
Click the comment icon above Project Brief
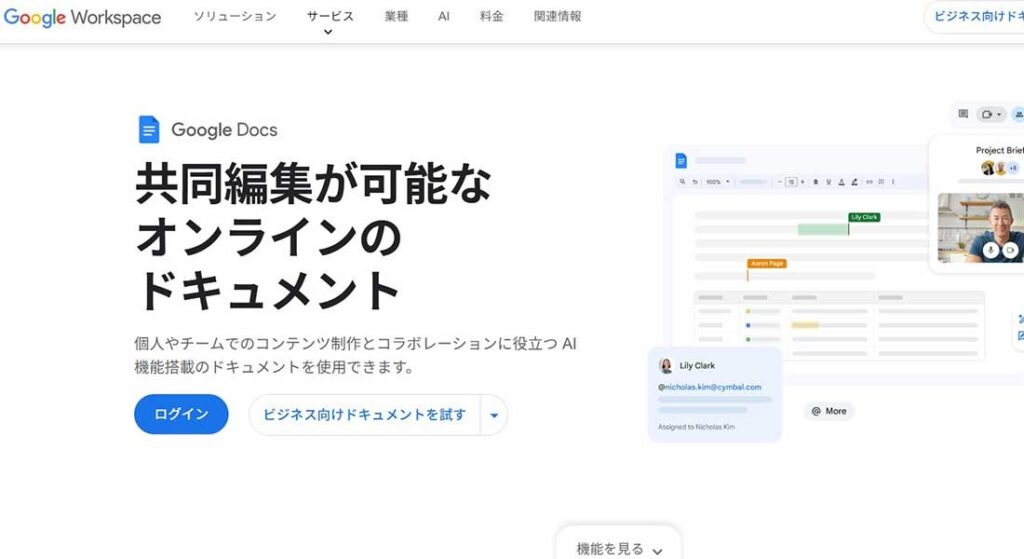(963, 114)
